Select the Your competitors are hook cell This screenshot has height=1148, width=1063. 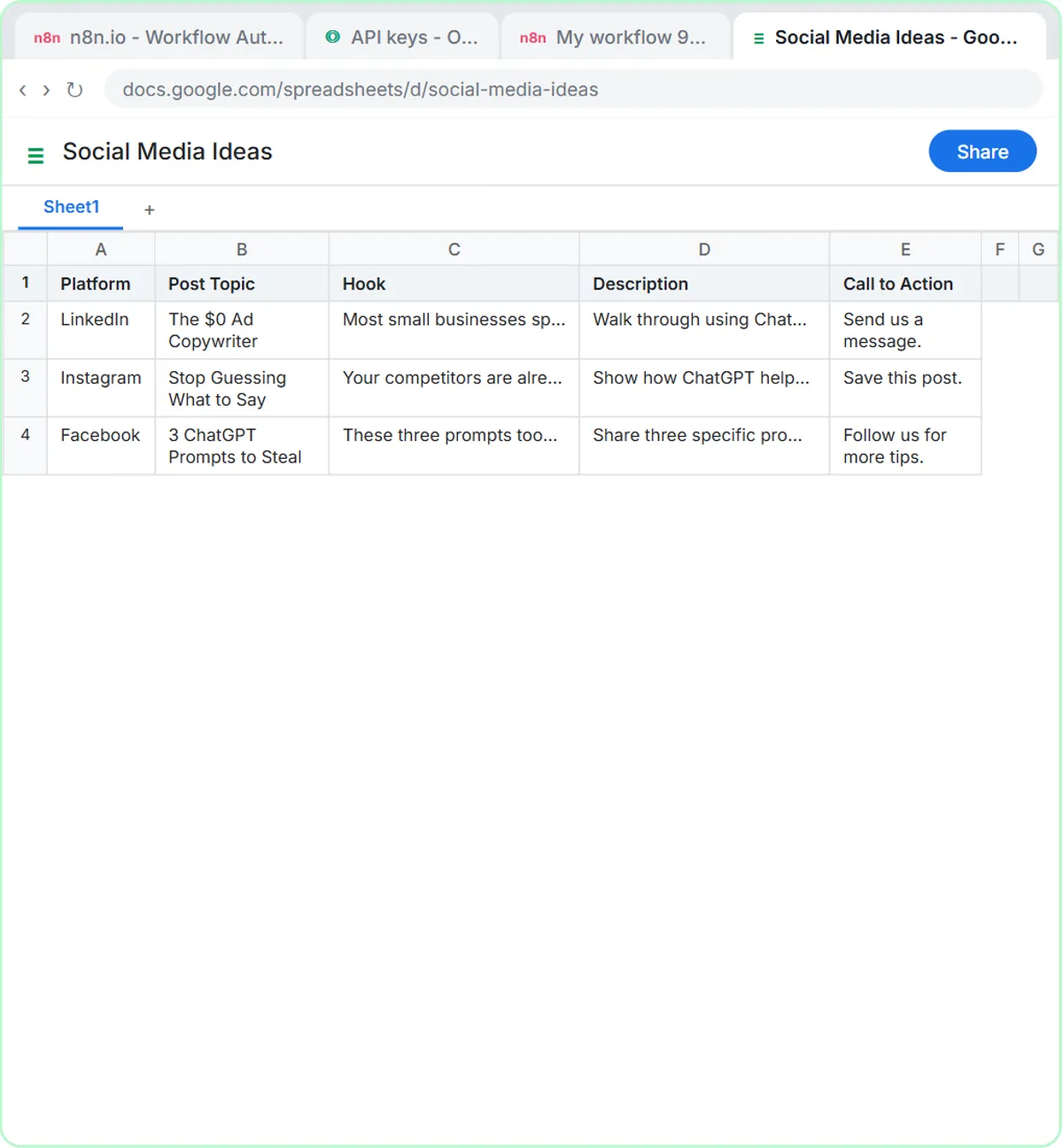pyautogui.click(x=454, y=388)
